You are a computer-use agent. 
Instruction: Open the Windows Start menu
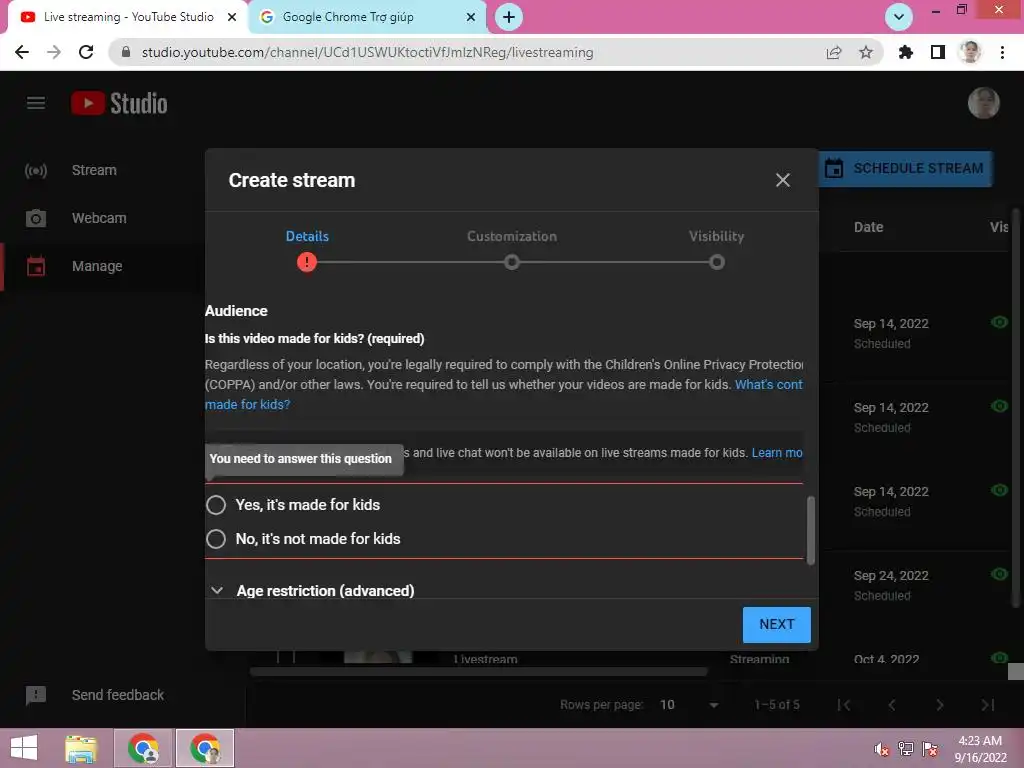click(24, 748)
